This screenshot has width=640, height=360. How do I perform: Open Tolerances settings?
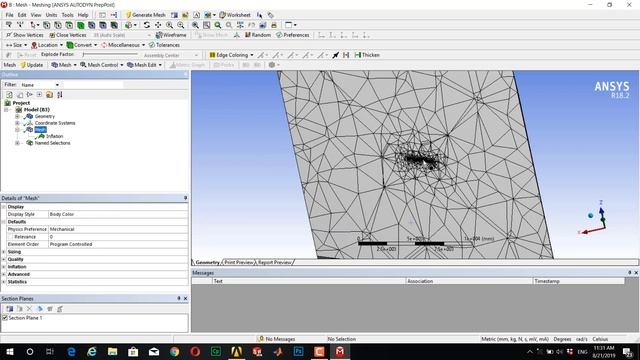pyautogui.click(x=164, y=45)
